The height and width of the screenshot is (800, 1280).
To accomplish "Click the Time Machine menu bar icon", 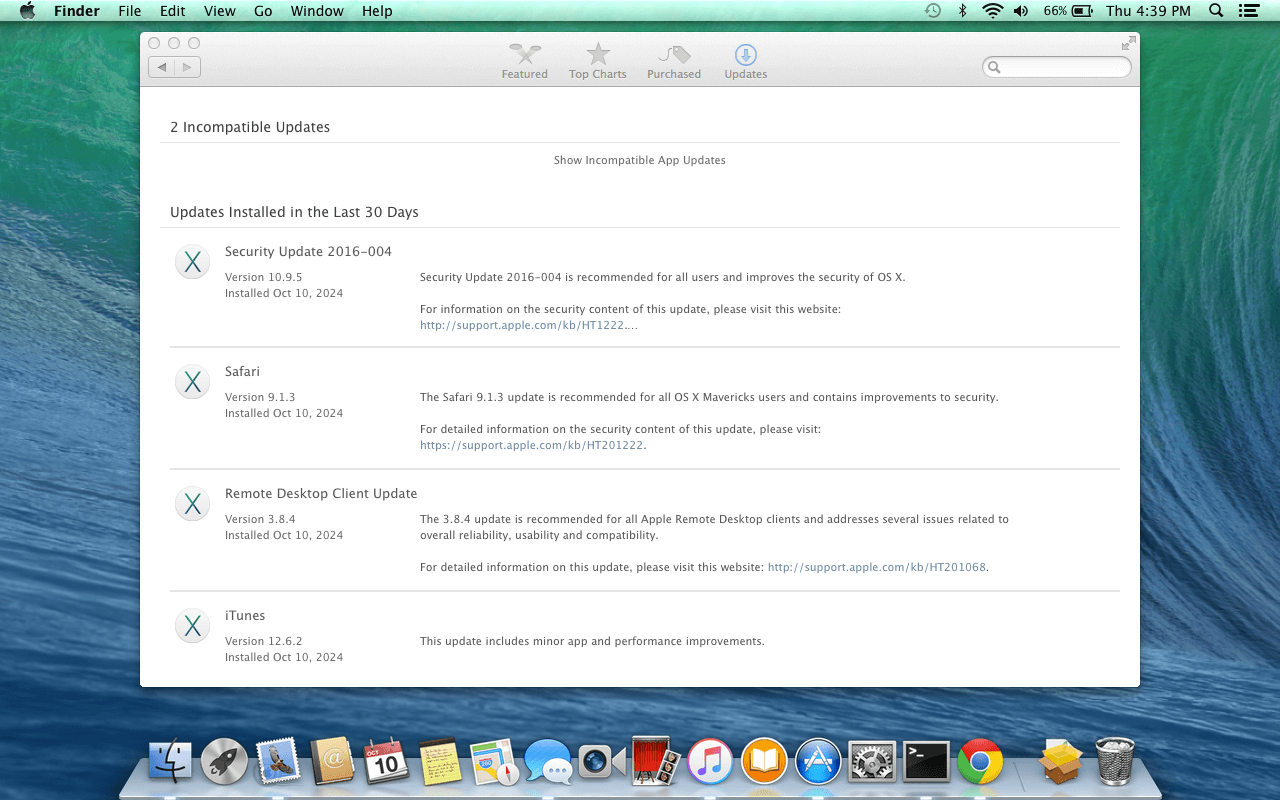I will (932, 11).
